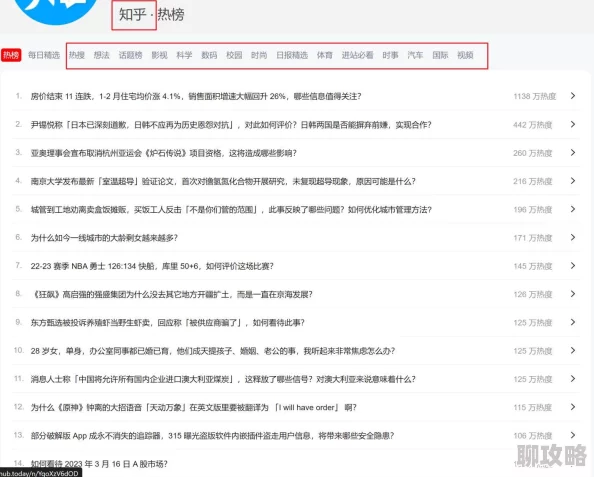Open the 进站必看 tab
The height and width of the screenshot is (477, 594).
pyautogui.click(x=357, y=55)
